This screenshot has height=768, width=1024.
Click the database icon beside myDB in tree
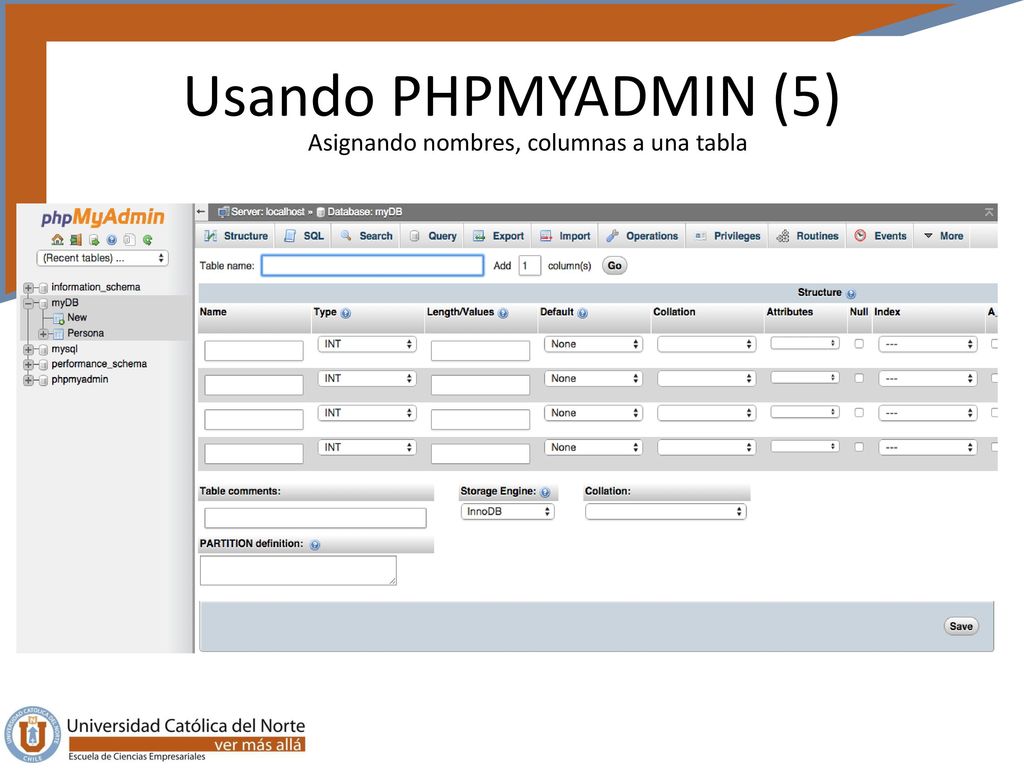click(43, 303)
